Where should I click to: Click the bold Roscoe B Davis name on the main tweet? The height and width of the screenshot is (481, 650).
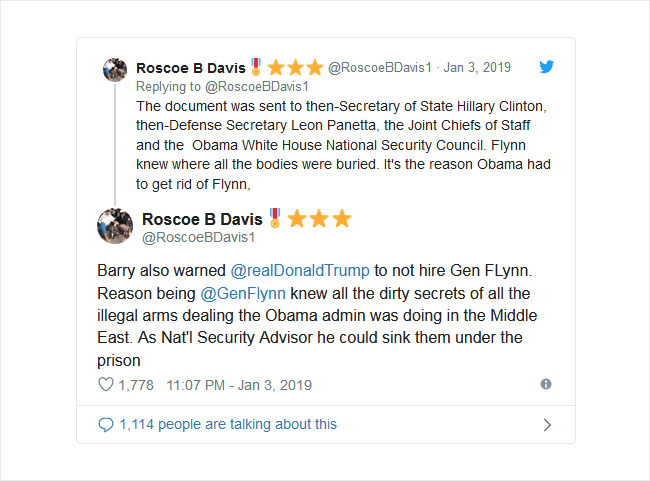click(202, 219)
